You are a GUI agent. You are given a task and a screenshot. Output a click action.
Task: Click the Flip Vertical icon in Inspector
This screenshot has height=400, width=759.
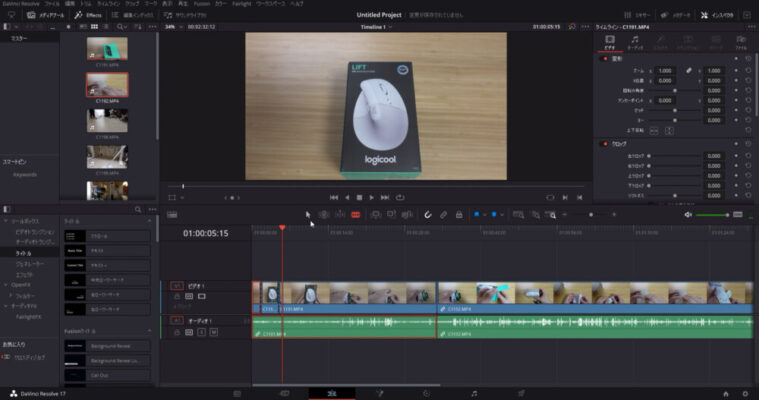(x=669, y=131)
